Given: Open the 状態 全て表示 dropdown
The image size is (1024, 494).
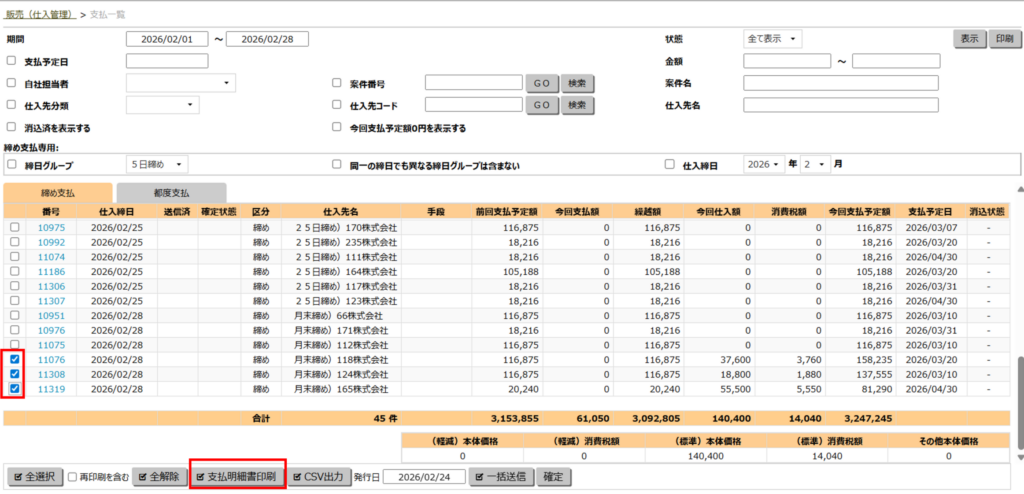Looking at the screenshot, I should coord(773,39).
